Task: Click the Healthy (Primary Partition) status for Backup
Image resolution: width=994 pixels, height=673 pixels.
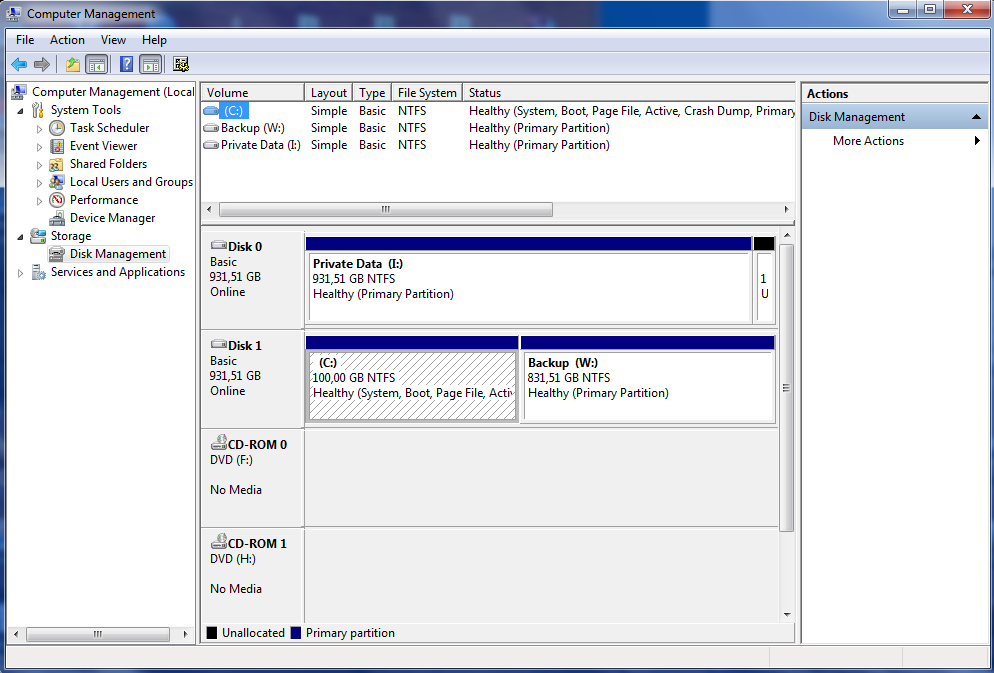Action: (539, 128)
